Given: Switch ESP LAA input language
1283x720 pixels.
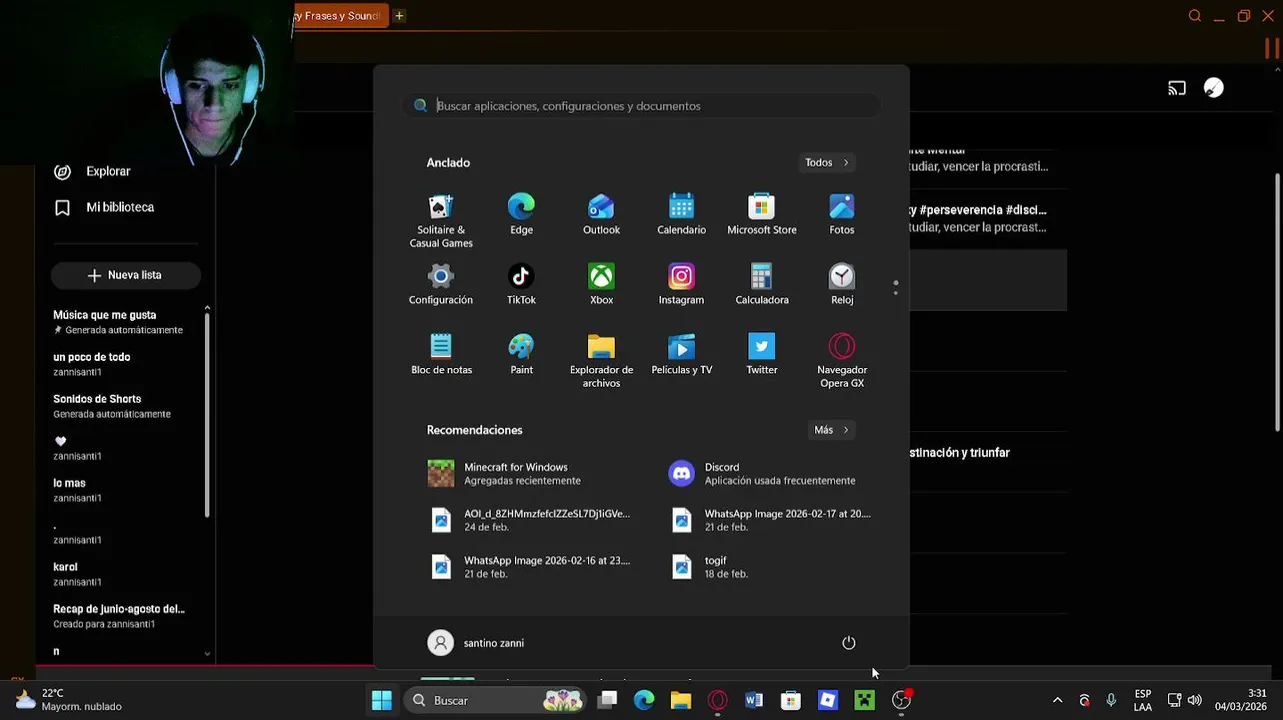Looking at the screenshot, I should 1142,700.
